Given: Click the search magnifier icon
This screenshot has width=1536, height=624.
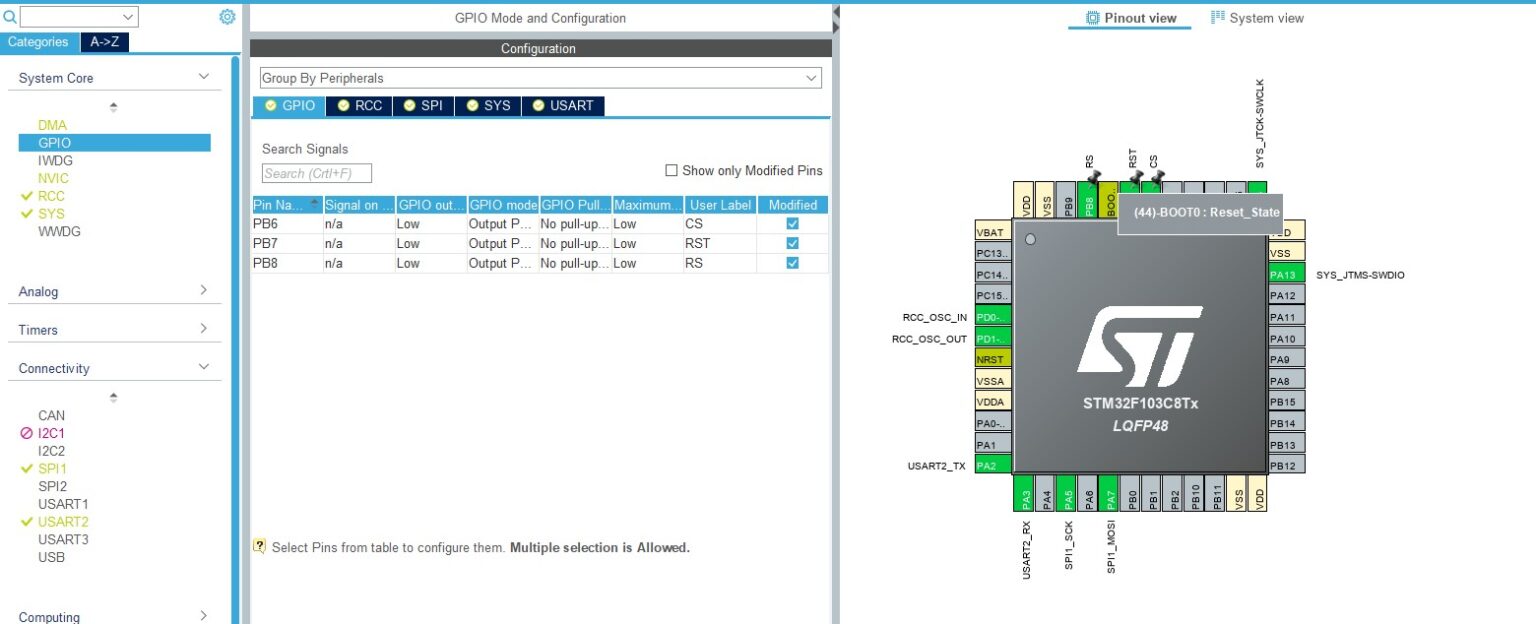Looking at the screenshot, I should coord(10,17).
